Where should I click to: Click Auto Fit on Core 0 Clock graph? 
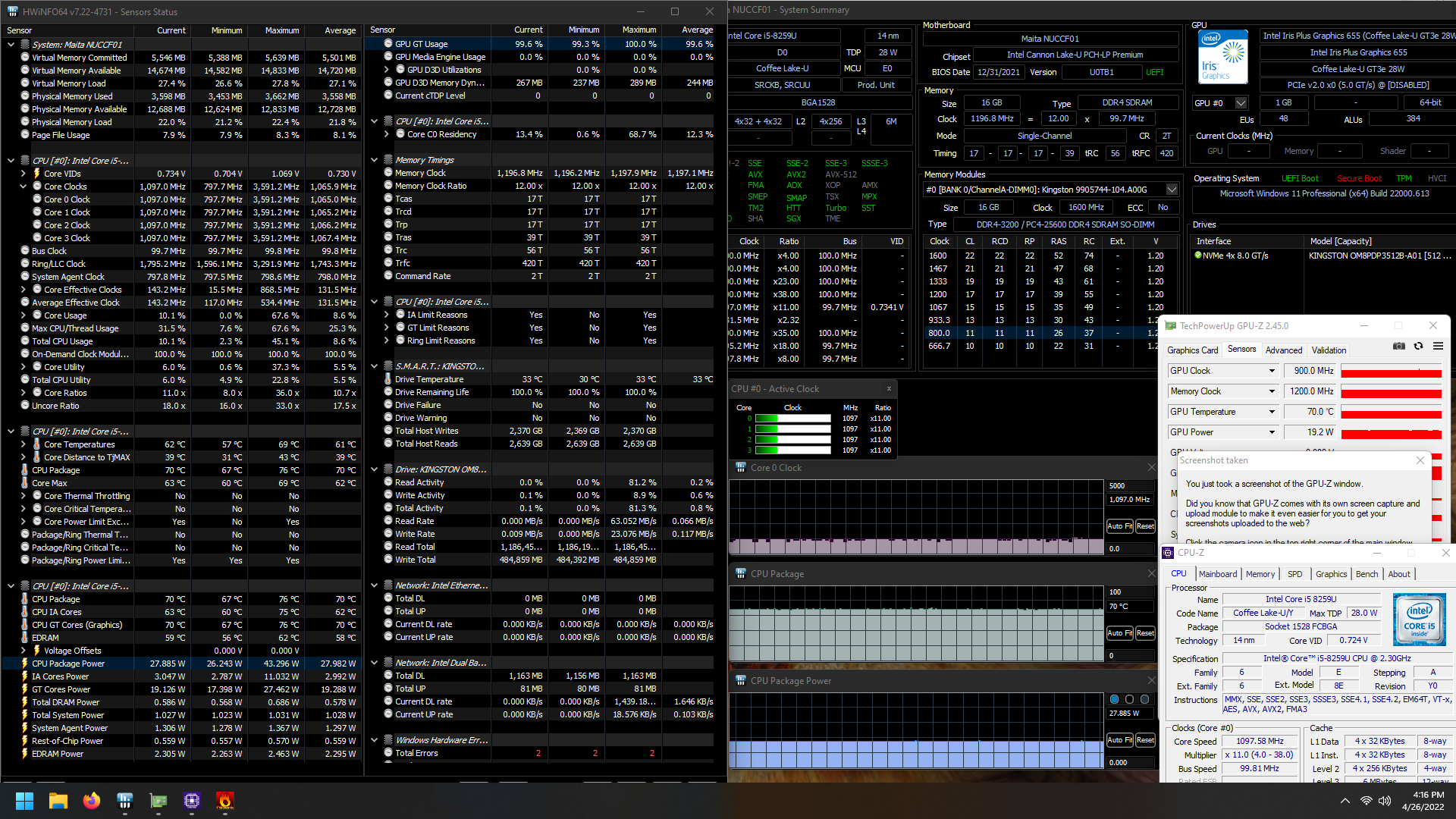[x=1119, y=526]
